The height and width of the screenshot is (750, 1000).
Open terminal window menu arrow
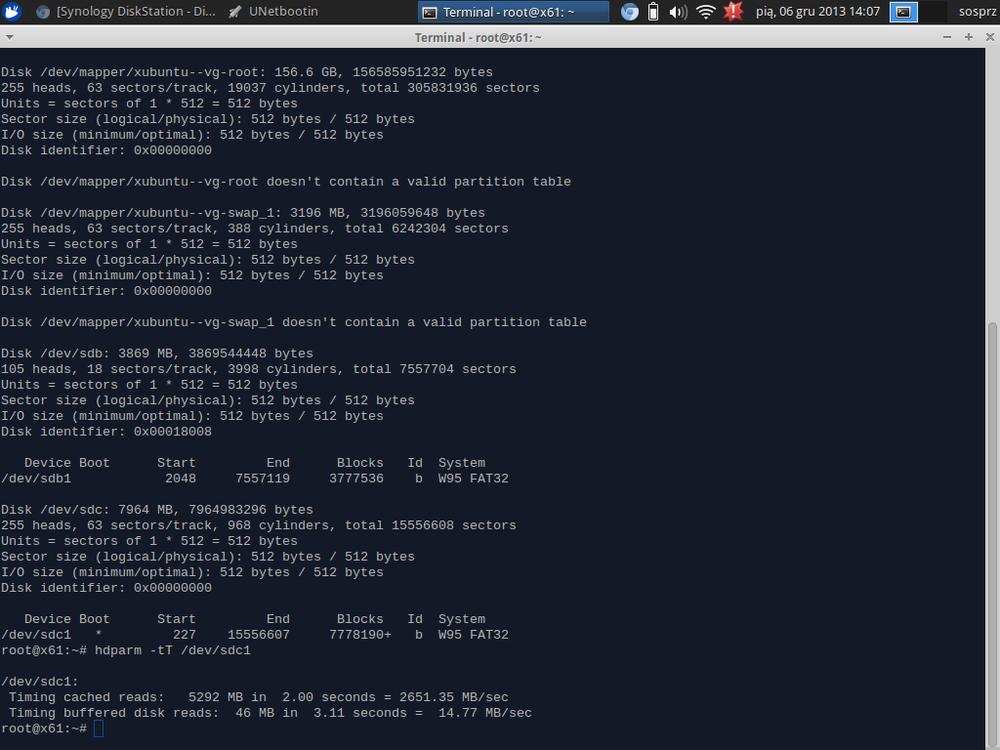[9, 38]
